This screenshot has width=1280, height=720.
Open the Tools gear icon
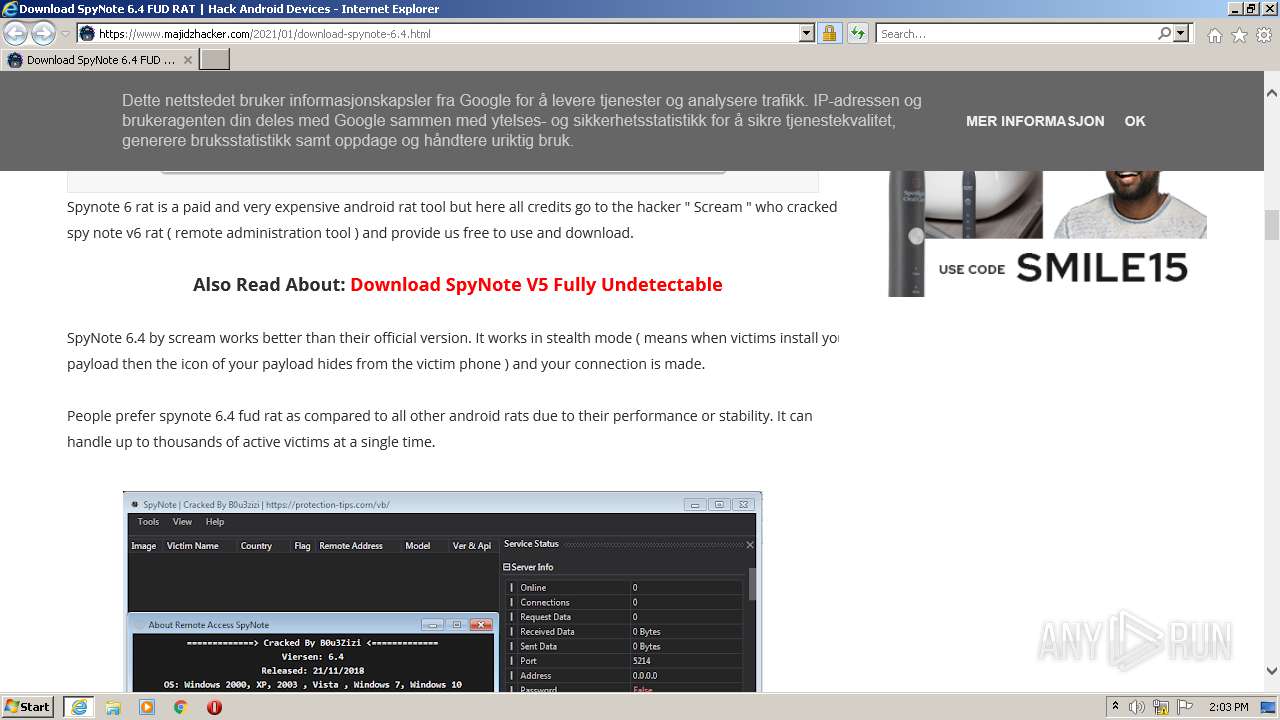(x=1264, y=35)
